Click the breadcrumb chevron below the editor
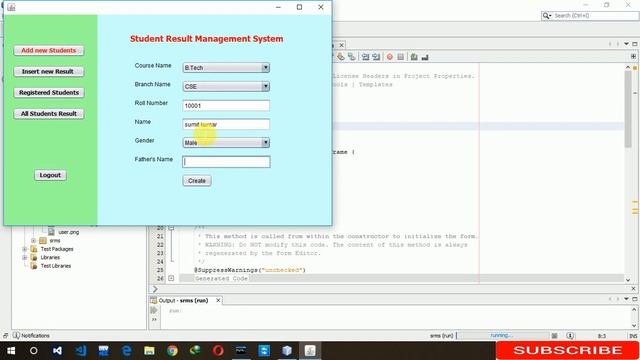 pyautogui.click(x=155, y=289)
